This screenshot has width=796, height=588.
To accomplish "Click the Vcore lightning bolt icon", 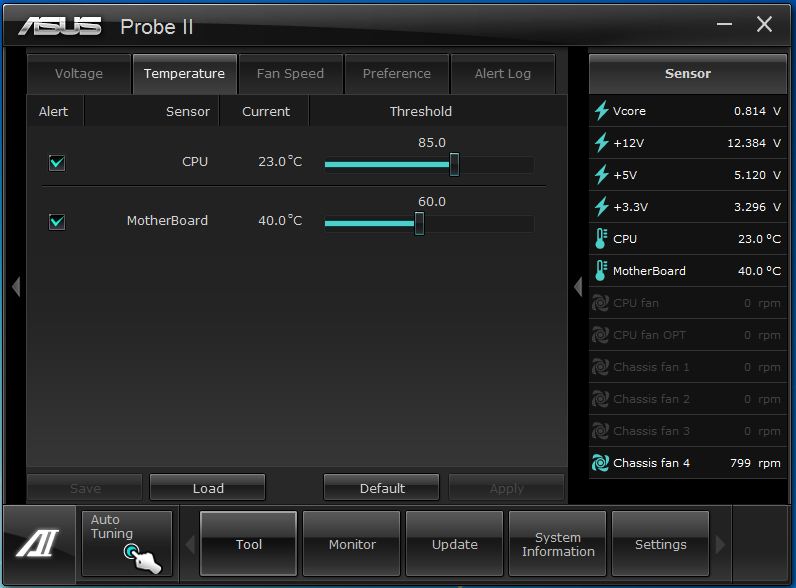I will click(602, 111).
